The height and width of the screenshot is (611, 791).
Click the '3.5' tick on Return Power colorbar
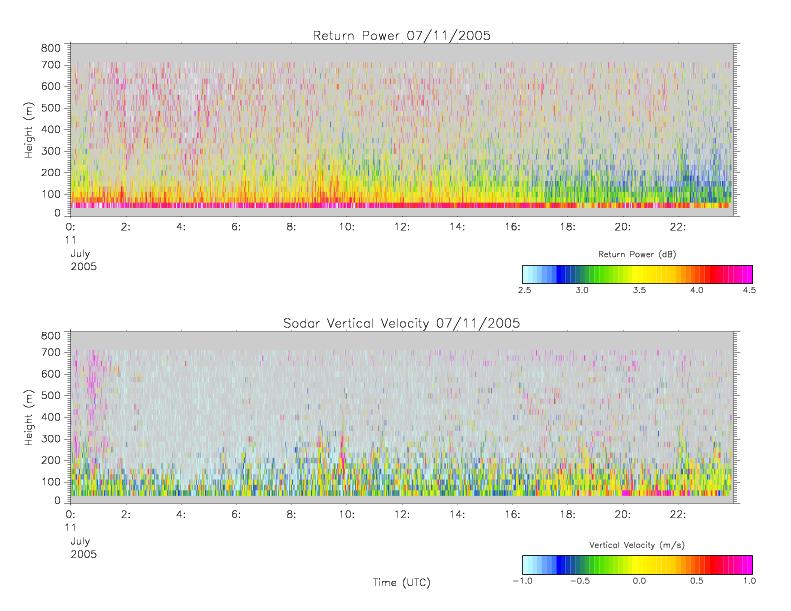tap(639, 290)
